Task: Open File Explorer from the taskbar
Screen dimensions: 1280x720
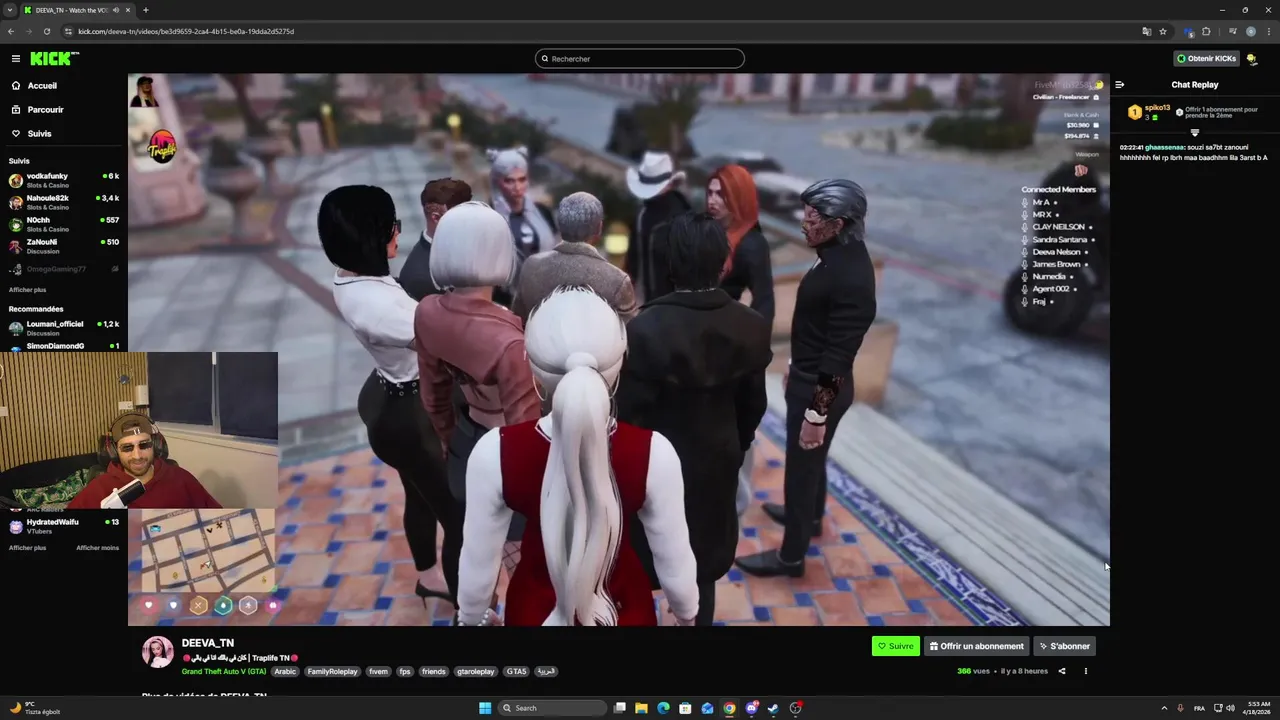Action: click(641, 708)
